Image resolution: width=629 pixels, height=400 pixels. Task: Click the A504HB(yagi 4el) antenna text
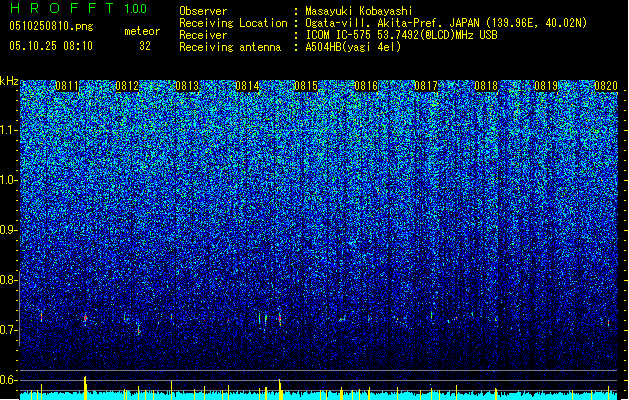353,47
